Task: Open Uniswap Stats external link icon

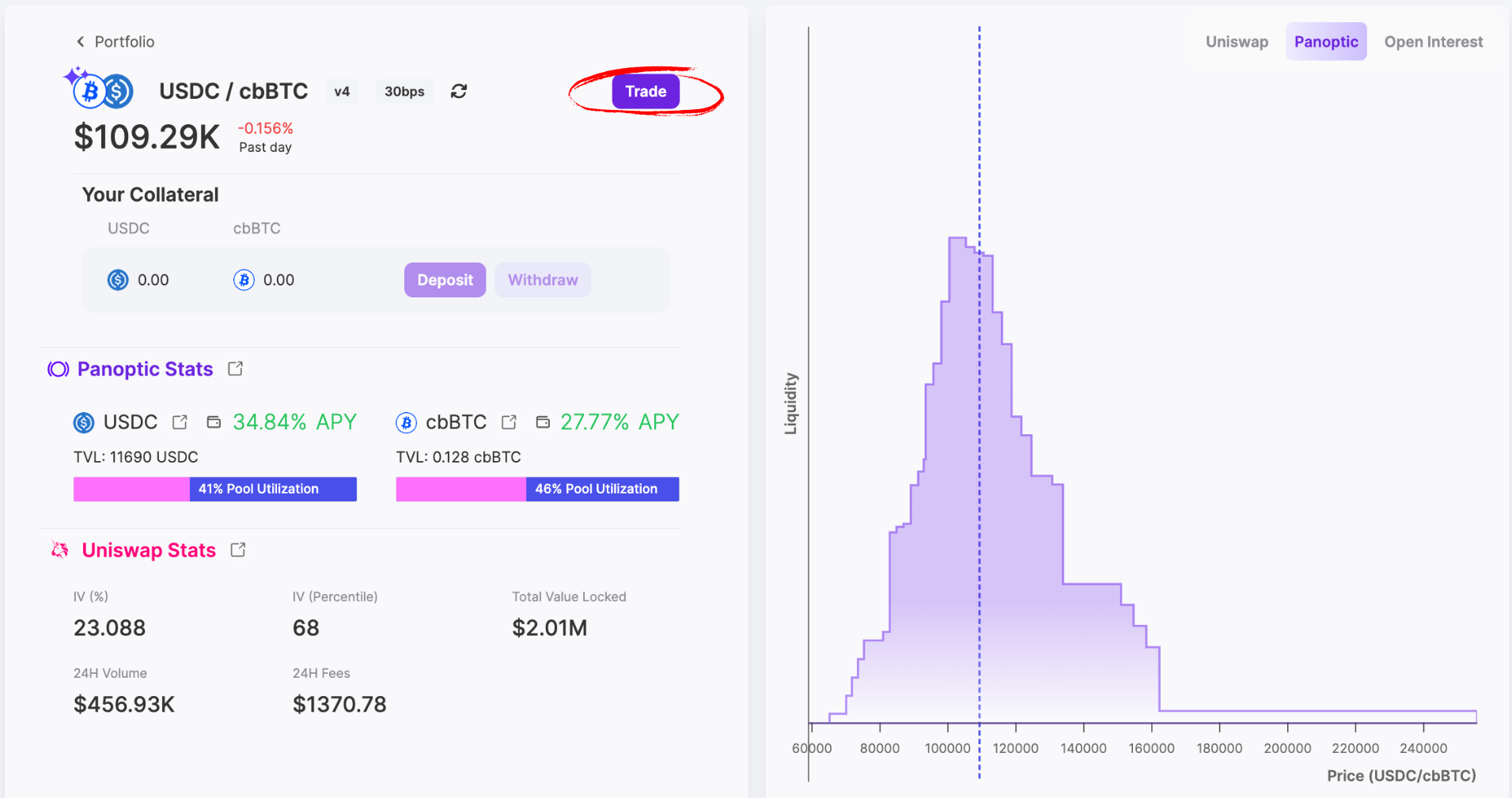Action: click(x=237, y=550)
